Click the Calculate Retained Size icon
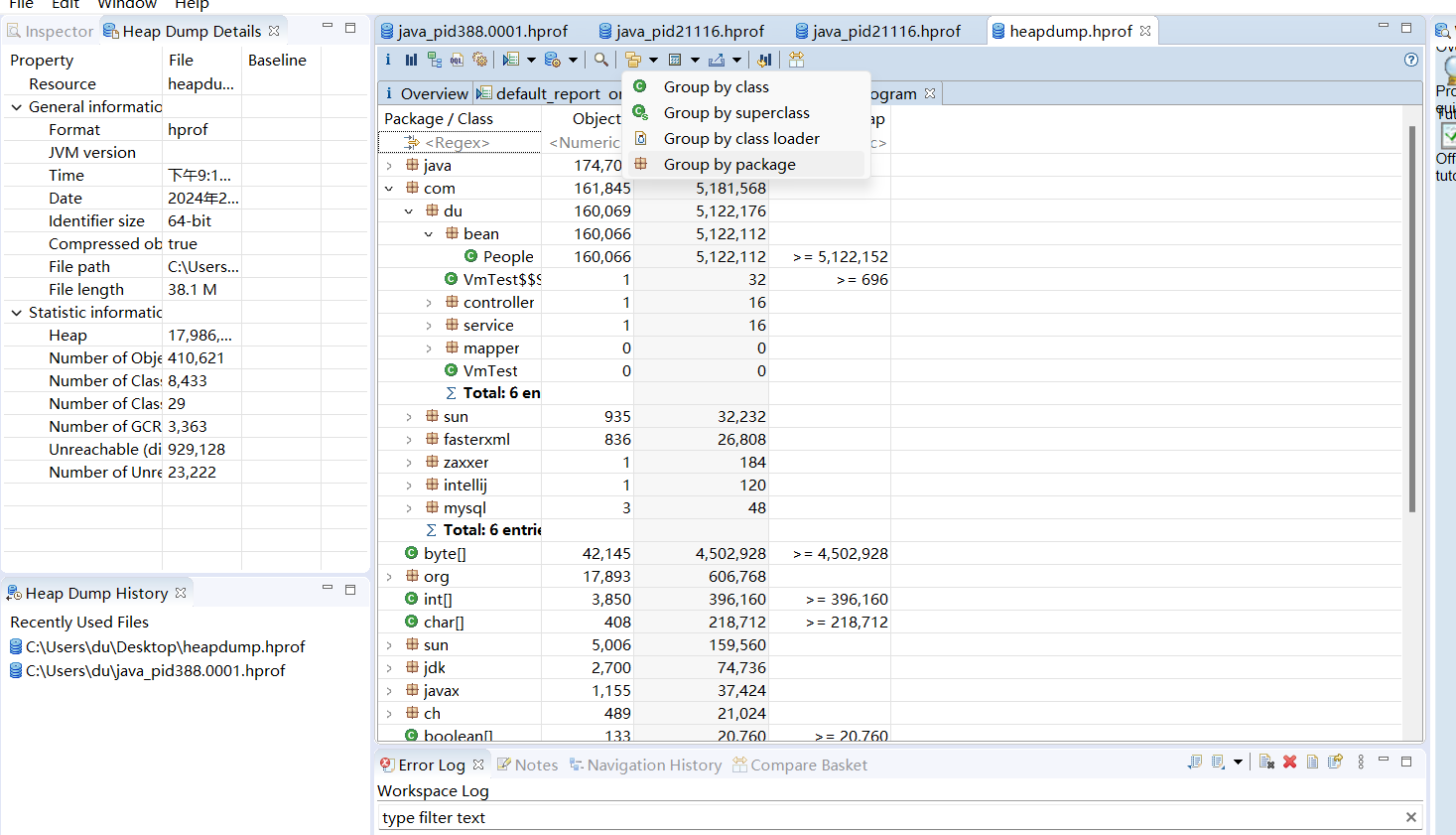1456x835 pixels. coord(678,60)
